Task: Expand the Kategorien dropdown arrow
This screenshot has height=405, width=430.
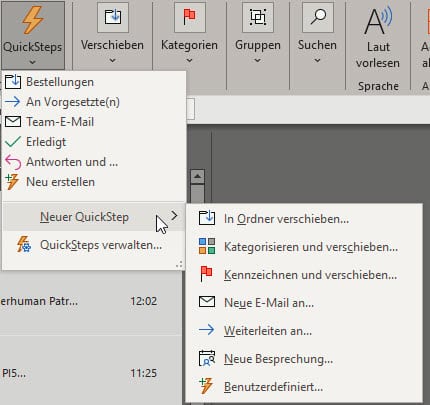Action: (x=189, y=60)
